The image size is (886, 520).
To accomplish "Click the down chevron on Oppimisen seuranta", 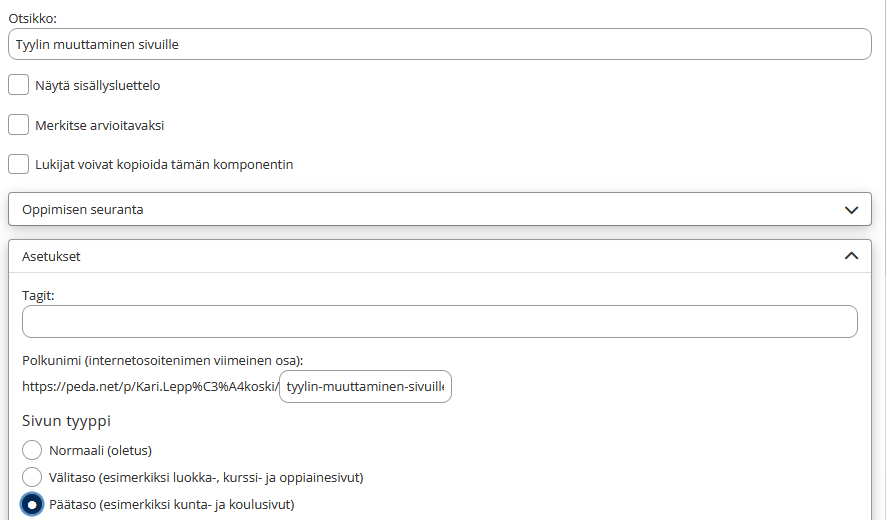I will pos(851,210).
